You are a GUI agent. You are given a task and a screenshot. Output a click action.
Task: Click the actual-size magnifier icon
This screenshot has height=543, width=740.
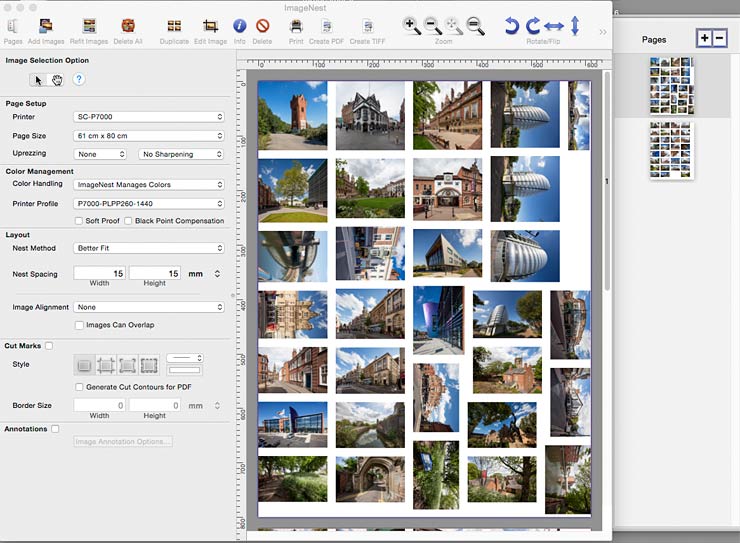tap(475, 26)
